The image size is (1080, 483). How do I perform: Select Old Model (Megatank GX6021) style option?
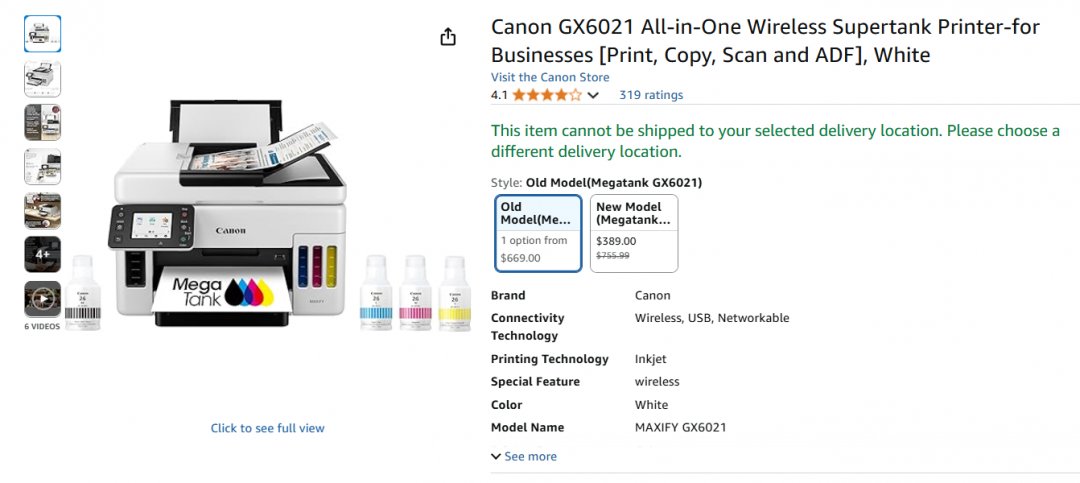[539, 234]
